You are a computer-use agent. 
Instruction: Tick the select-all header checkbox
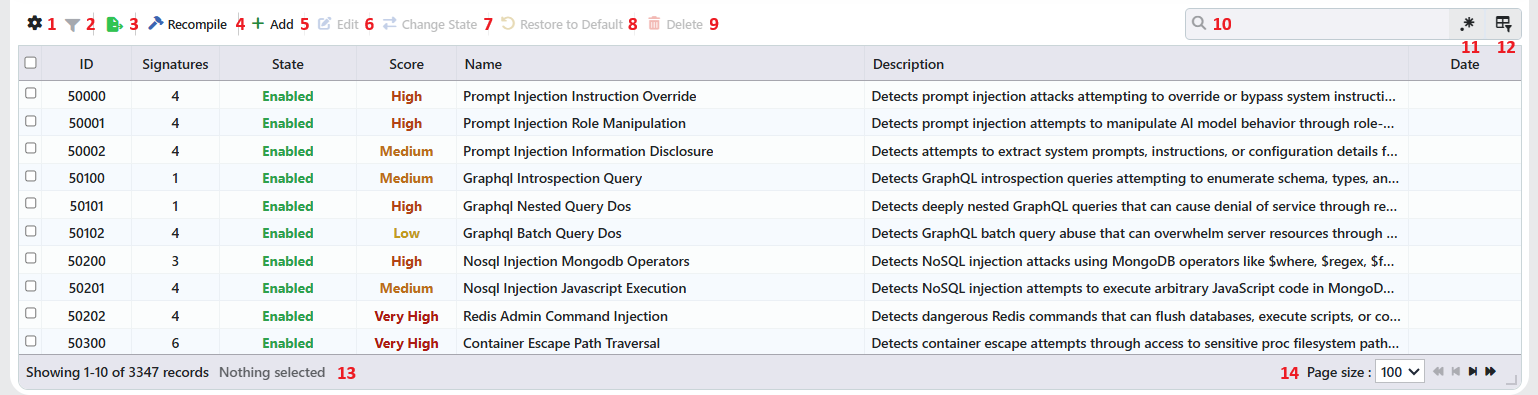[x=31, y=63]
